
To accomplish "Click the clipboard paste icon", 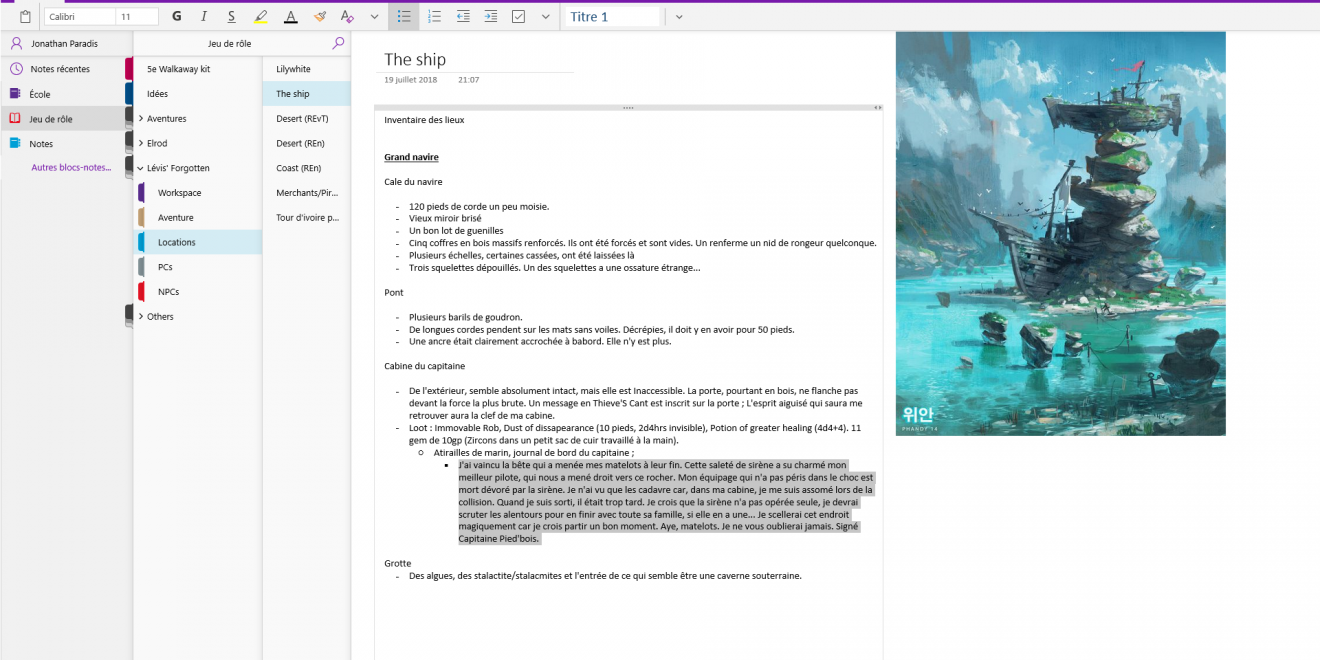I will tap(25, 17).
